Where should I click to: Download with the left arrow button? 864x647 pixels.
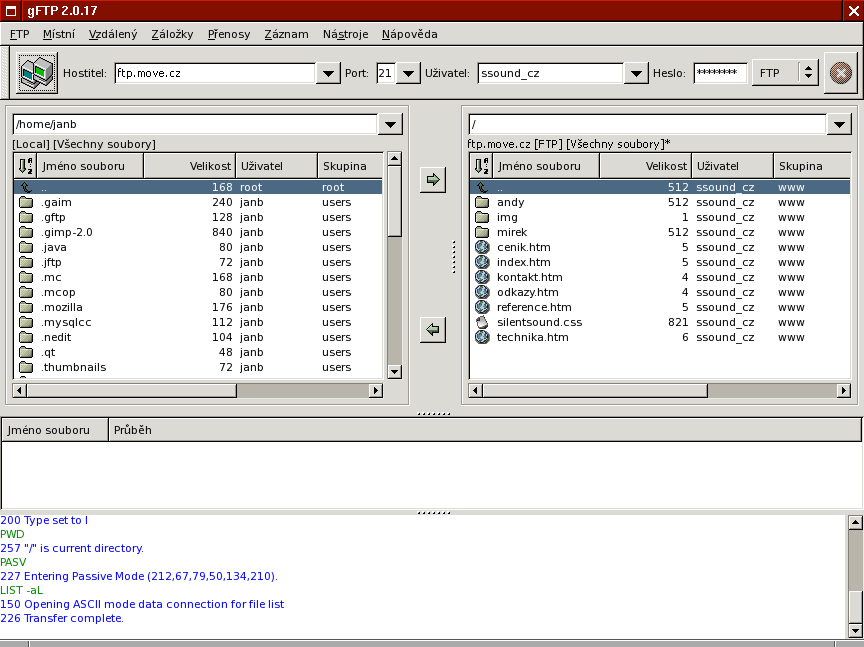(x=433, y=330)
